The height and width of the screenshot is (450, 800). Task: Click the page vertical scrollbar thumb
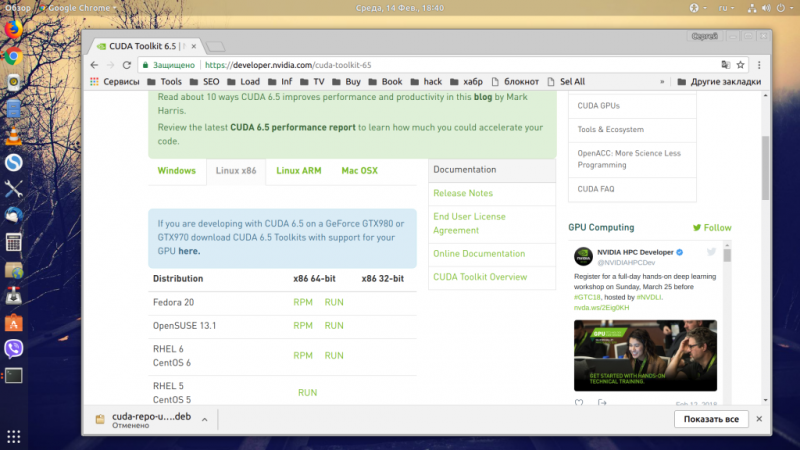(765, 168)
